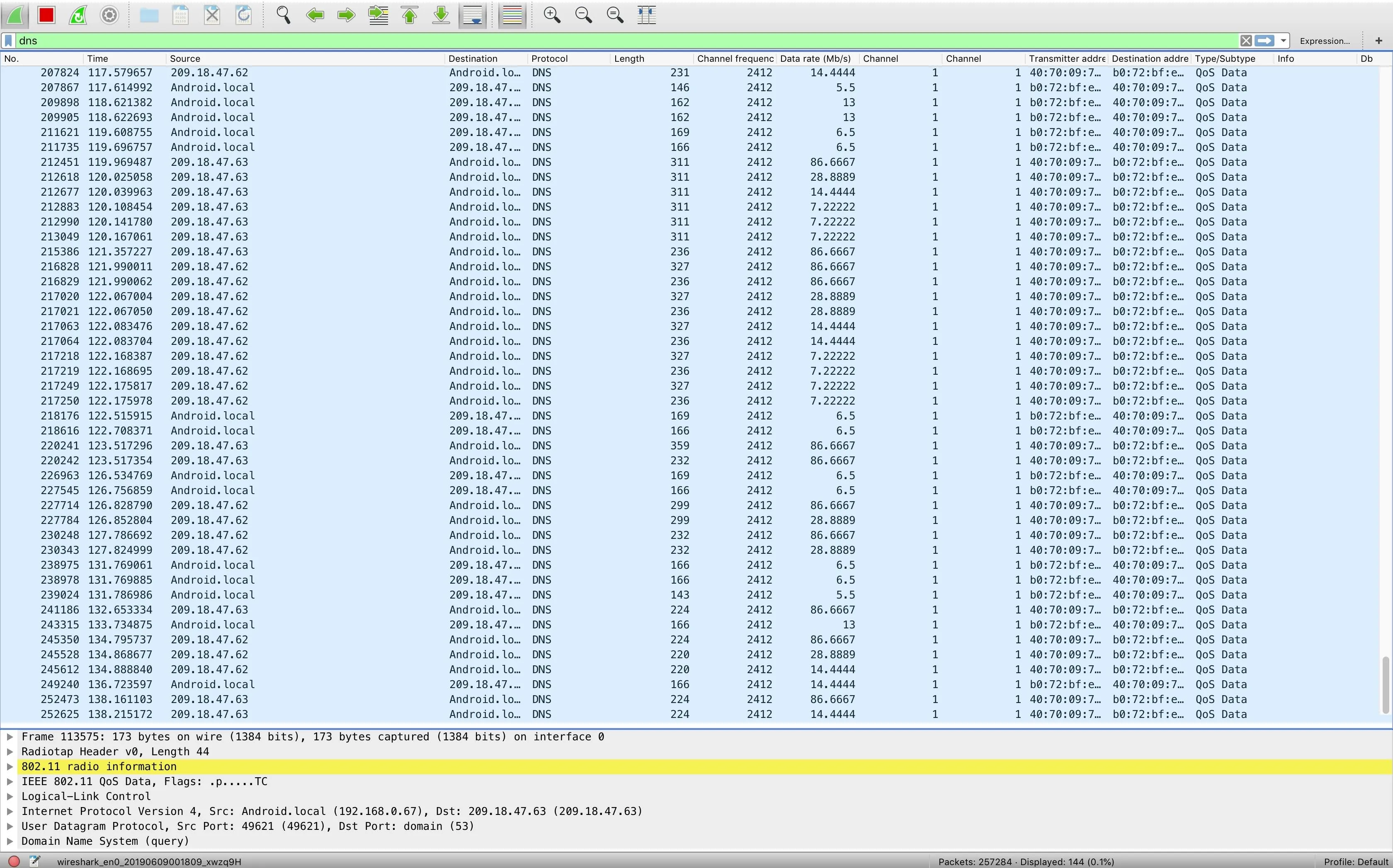Expand Internet Protocol Version 4 node

(10, 811)
